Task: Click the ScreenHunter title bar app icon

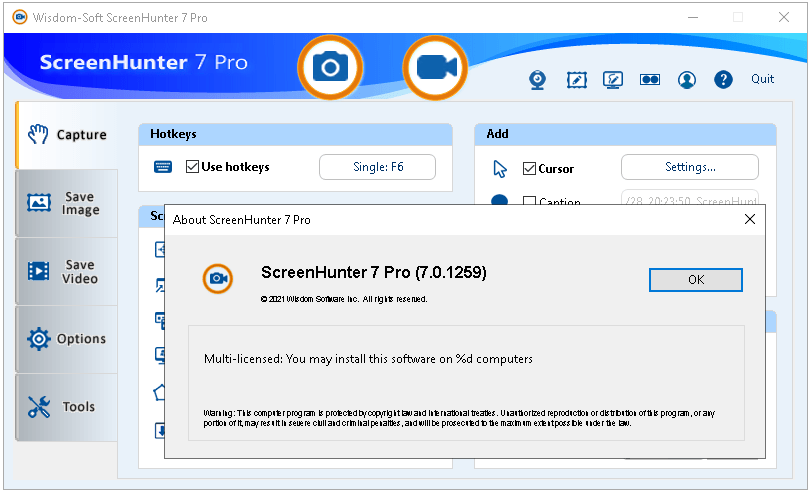Action: 20,17
